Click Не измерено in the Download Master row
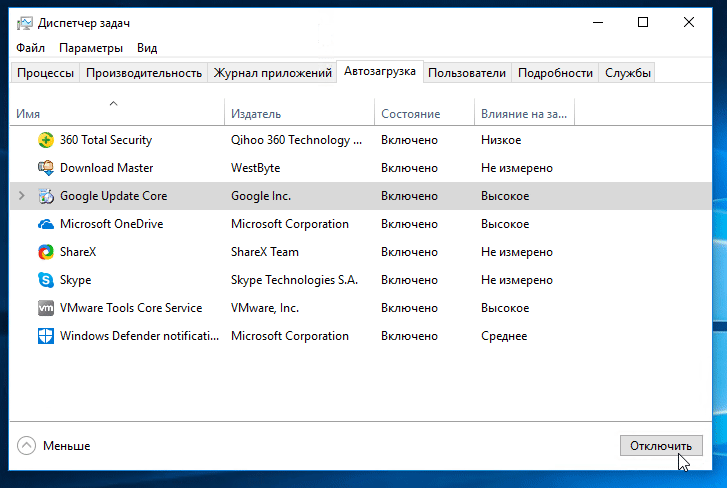The width and height of the screenshot is (727, 488). (517, 168)
